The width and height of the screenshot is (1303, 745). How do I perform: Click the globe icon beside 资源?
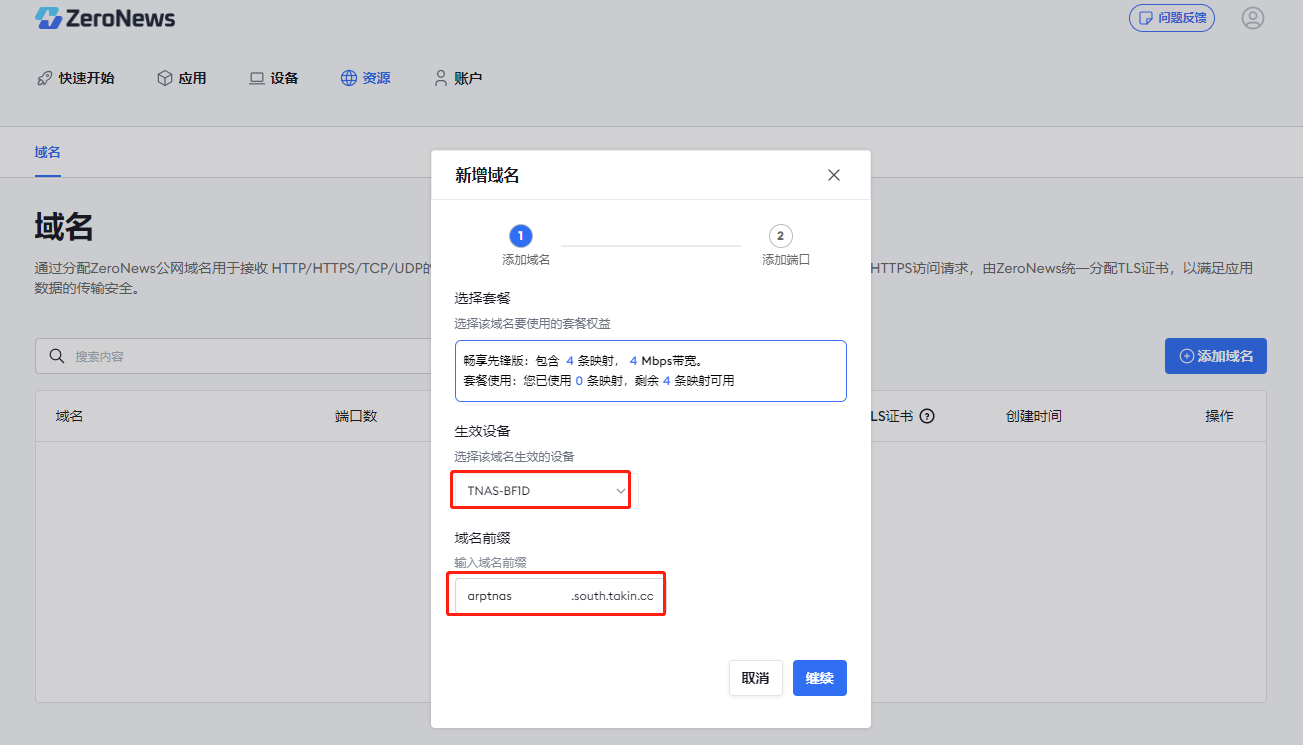tap(349, 78)
